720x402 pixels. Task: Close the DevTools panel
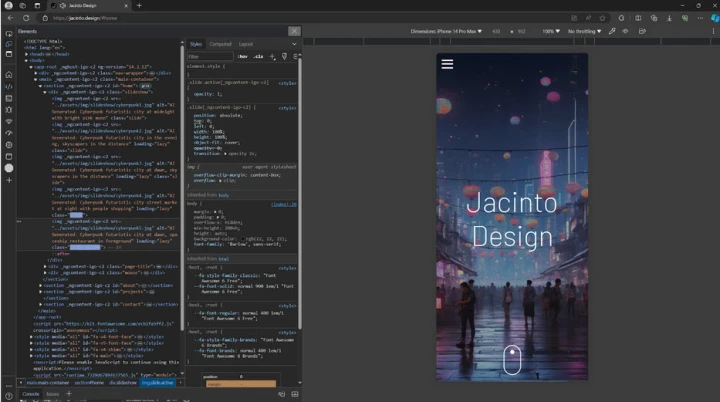coord(294,31)
